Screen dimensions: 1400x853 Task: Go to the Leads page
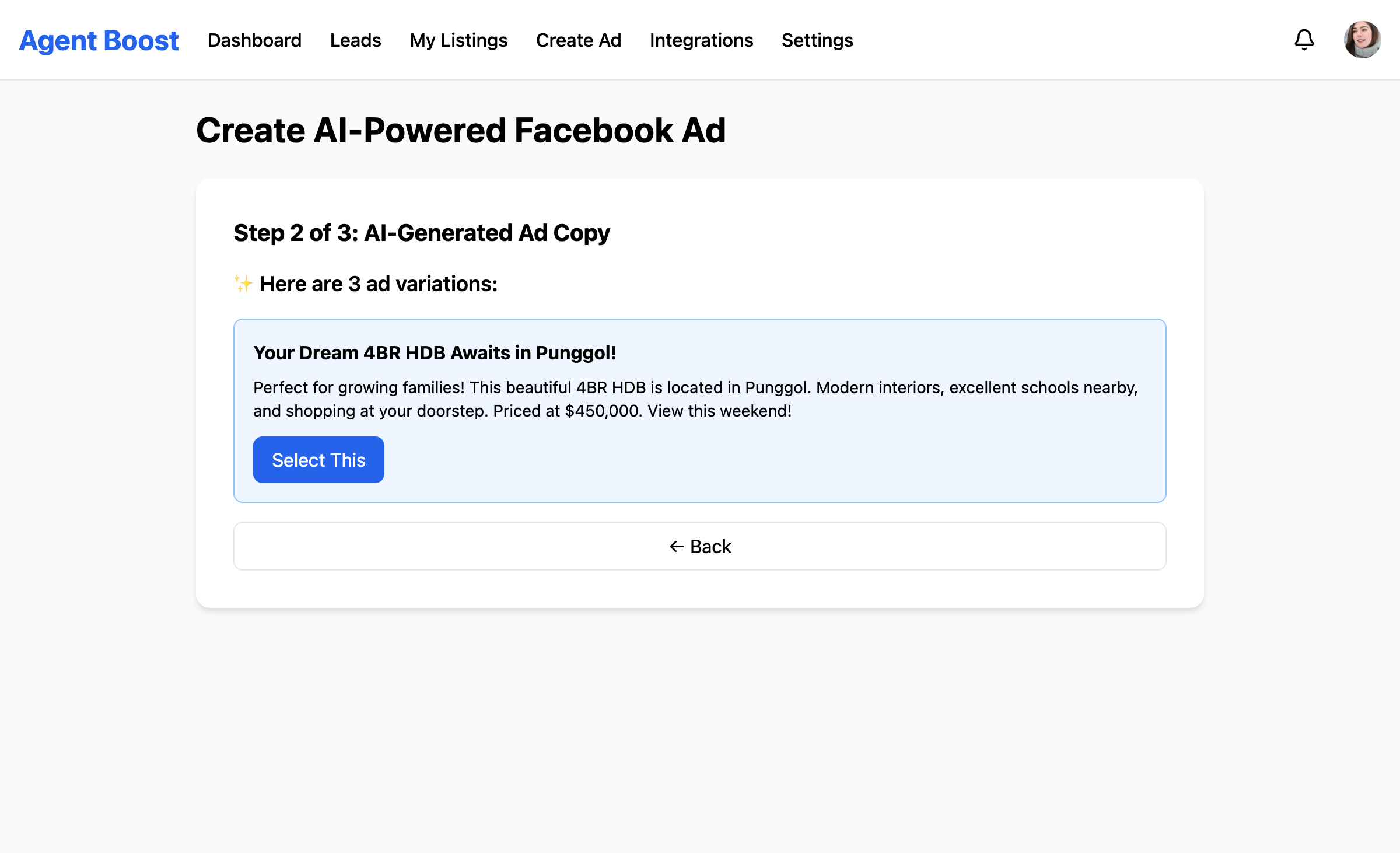pyautogui.click(x=355, y=40)
